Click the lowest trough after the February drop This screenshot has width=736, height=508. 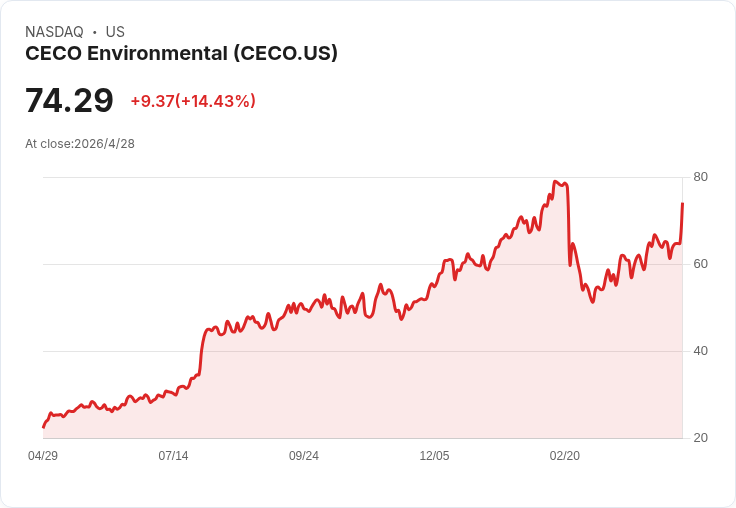[x=592, y=302]
